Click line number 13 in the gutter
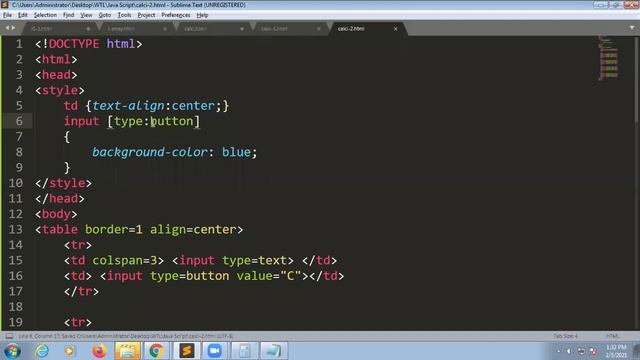The height and width of the screenshot is (360, 640). [16, 229]
